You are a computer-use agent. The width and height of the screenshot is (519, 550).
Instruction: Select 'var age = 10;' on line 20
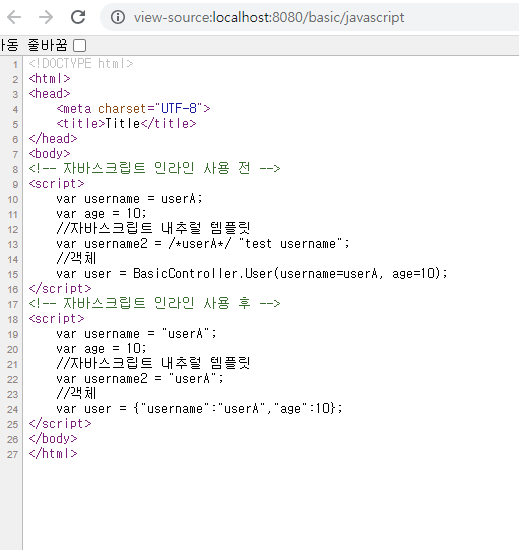tap(101, 349)
